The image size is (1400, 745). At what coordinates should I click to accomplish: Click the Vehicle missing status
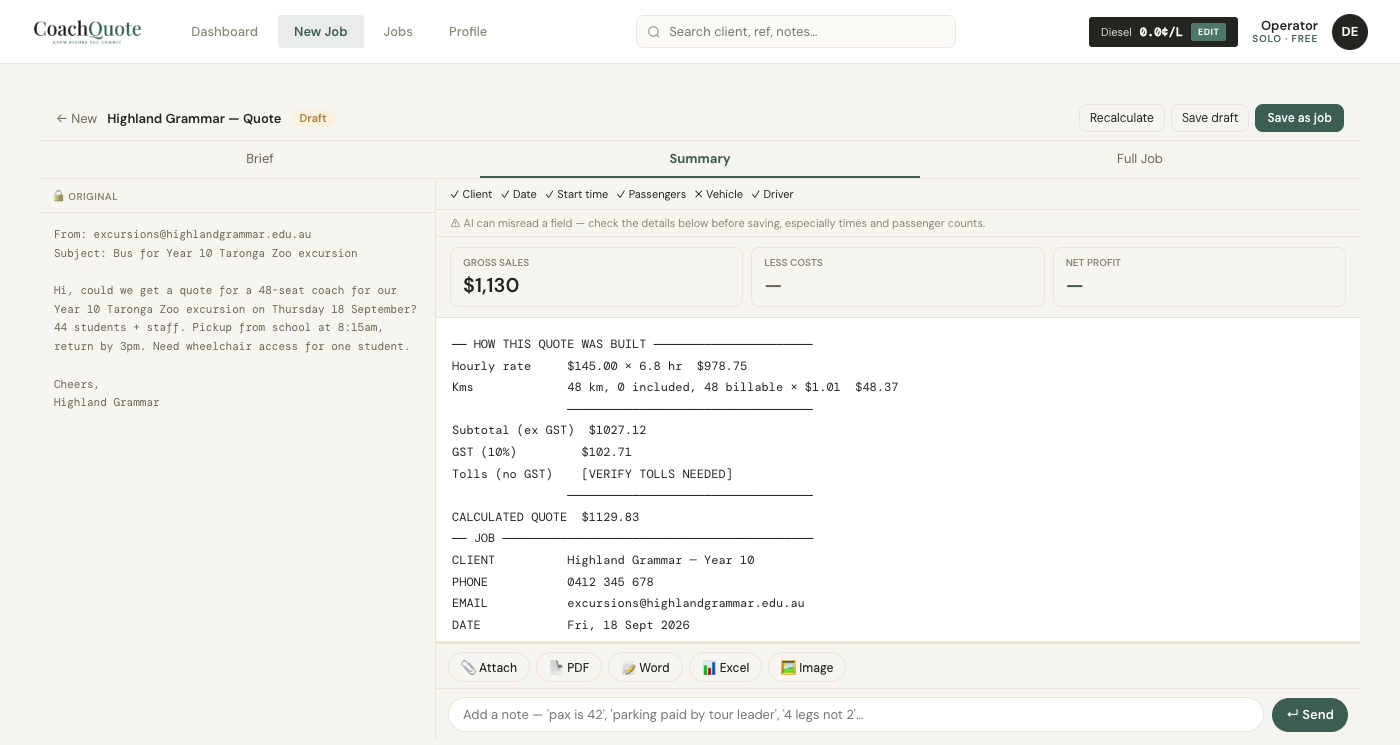[x=719, y=194]
